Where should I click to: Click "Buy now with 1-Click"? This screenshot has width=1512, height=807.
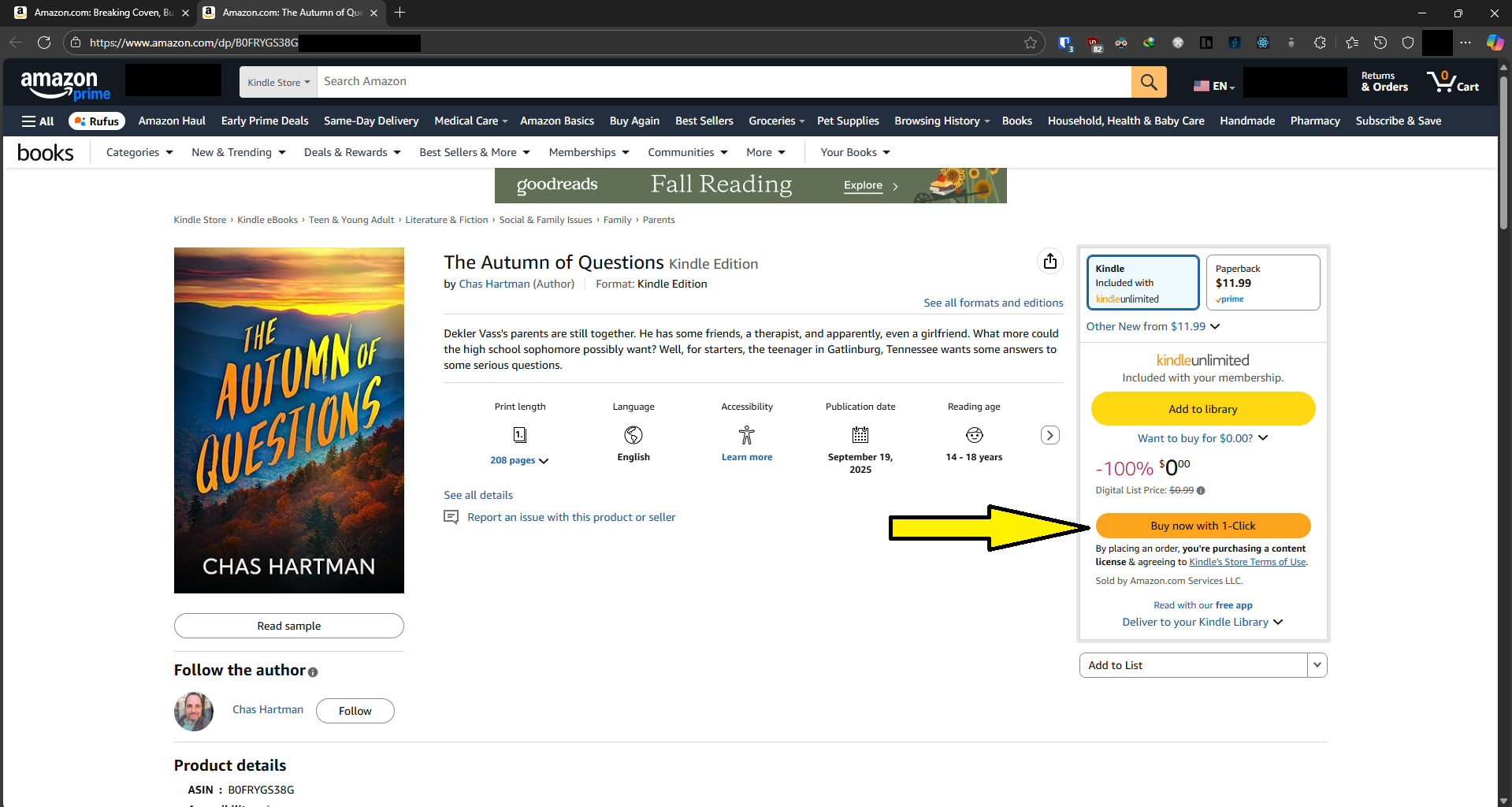click(x=1202, y=526)
